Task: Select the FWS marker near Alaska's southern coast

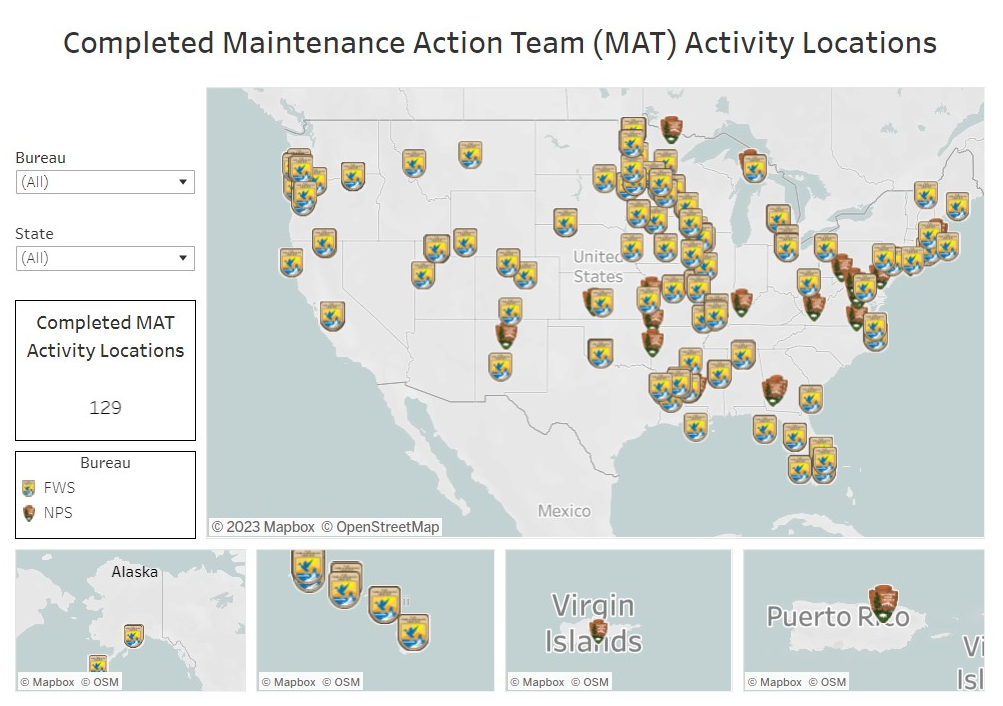Action: click(x=133, y=637)
